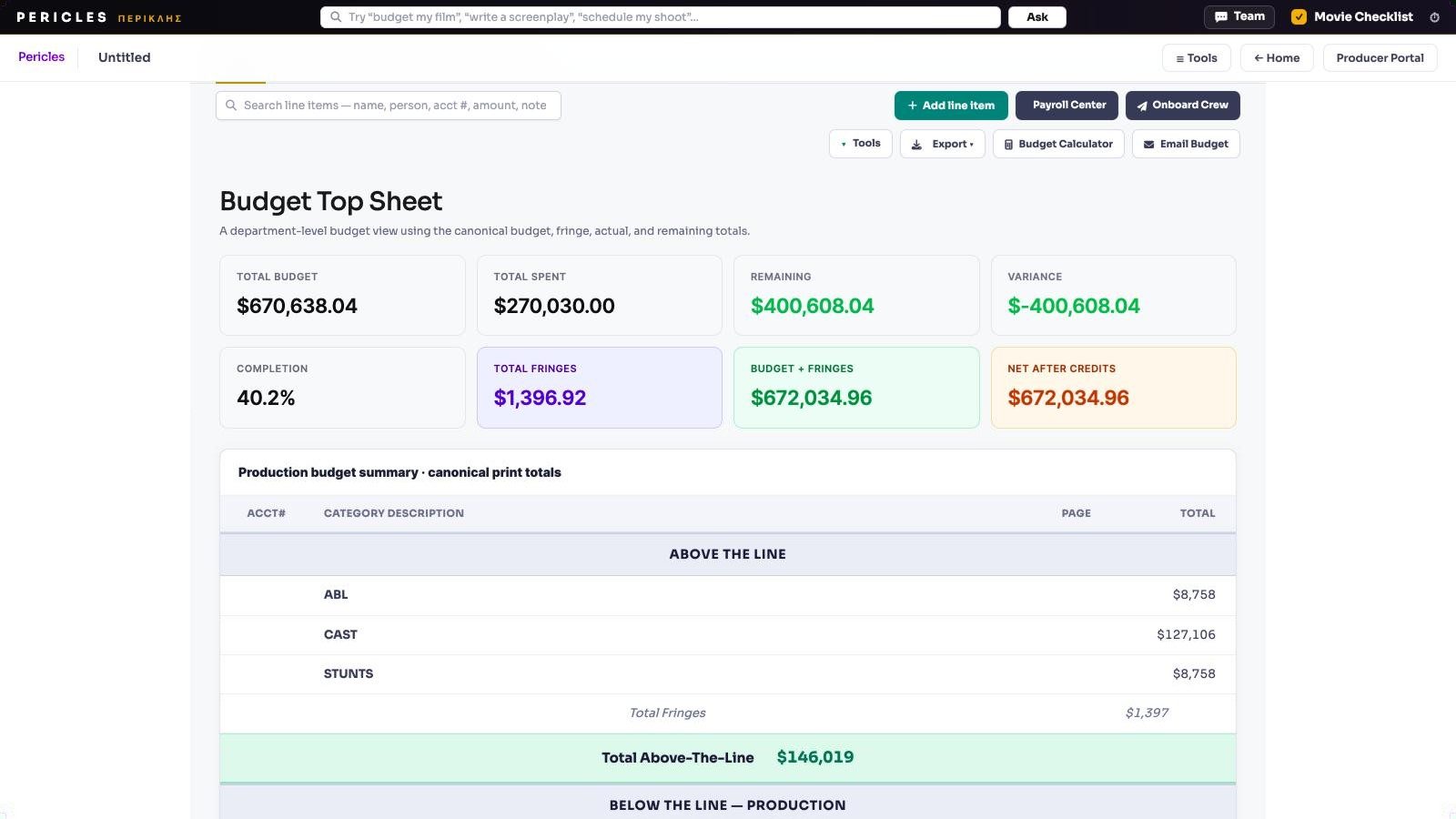
Task: Click the Ask button
Action: coord(1037,17)
